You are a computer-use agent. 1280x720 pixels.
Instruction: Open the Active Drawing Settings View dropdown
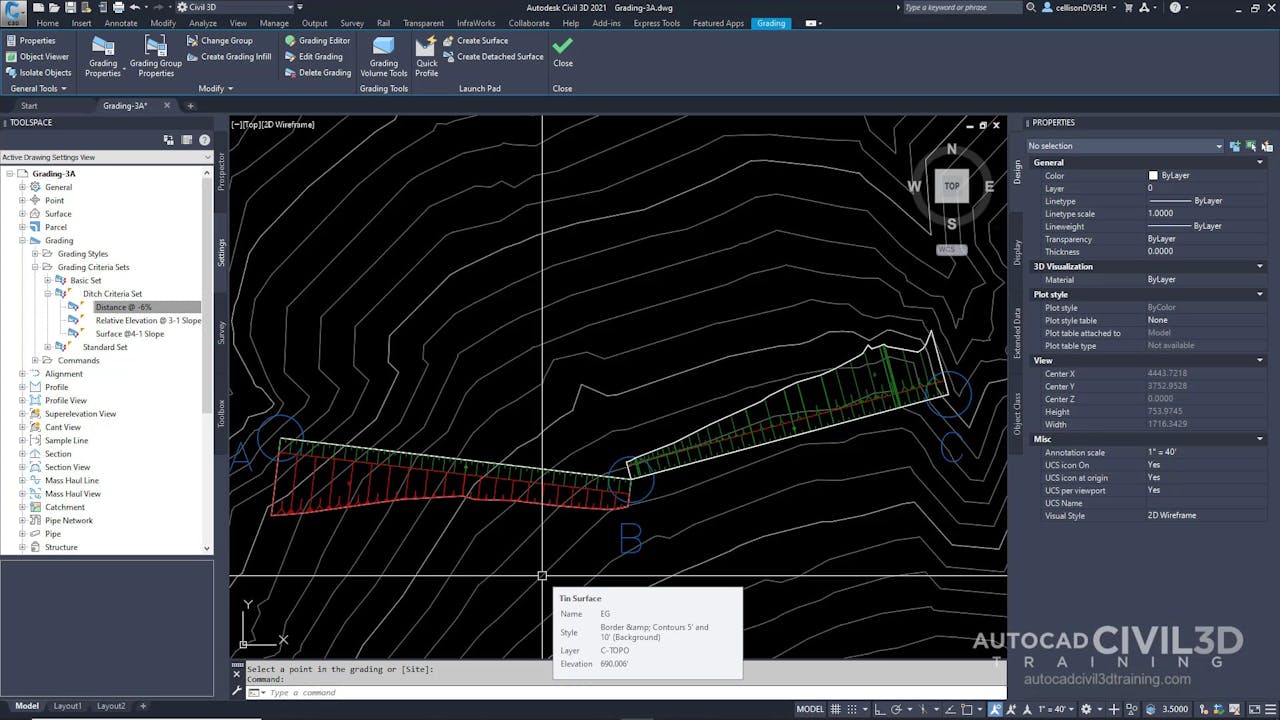click(207, 157)
